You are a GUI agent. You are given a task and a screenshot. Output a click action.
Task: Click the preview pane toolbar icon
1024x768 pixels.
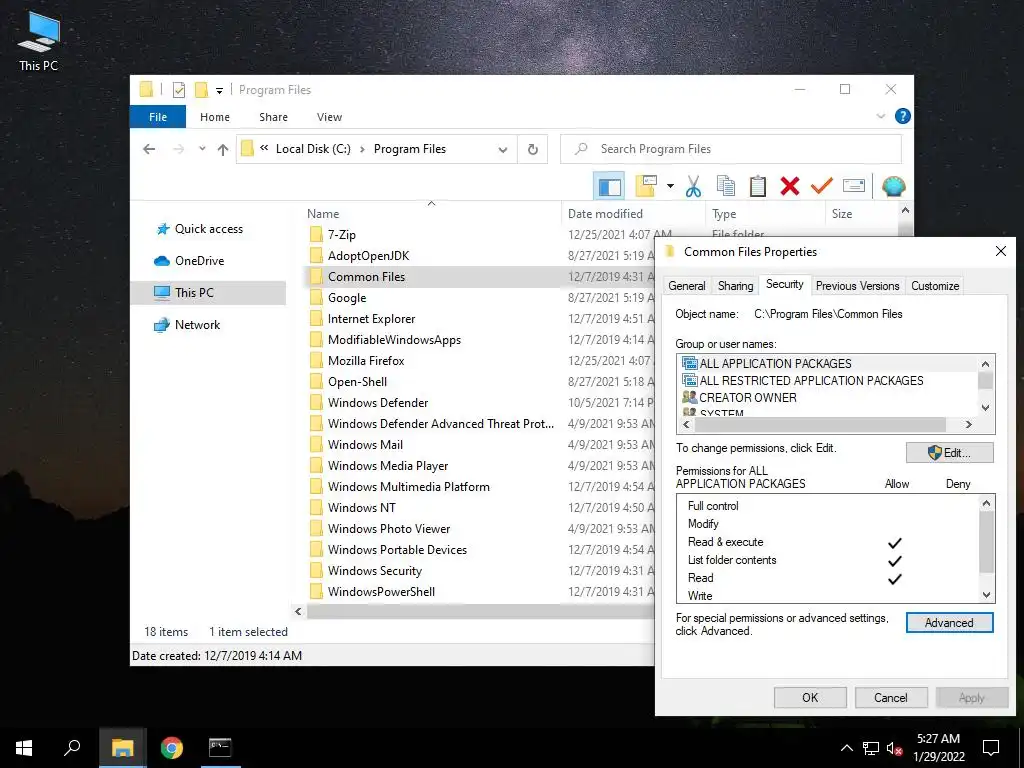(609, 187)
